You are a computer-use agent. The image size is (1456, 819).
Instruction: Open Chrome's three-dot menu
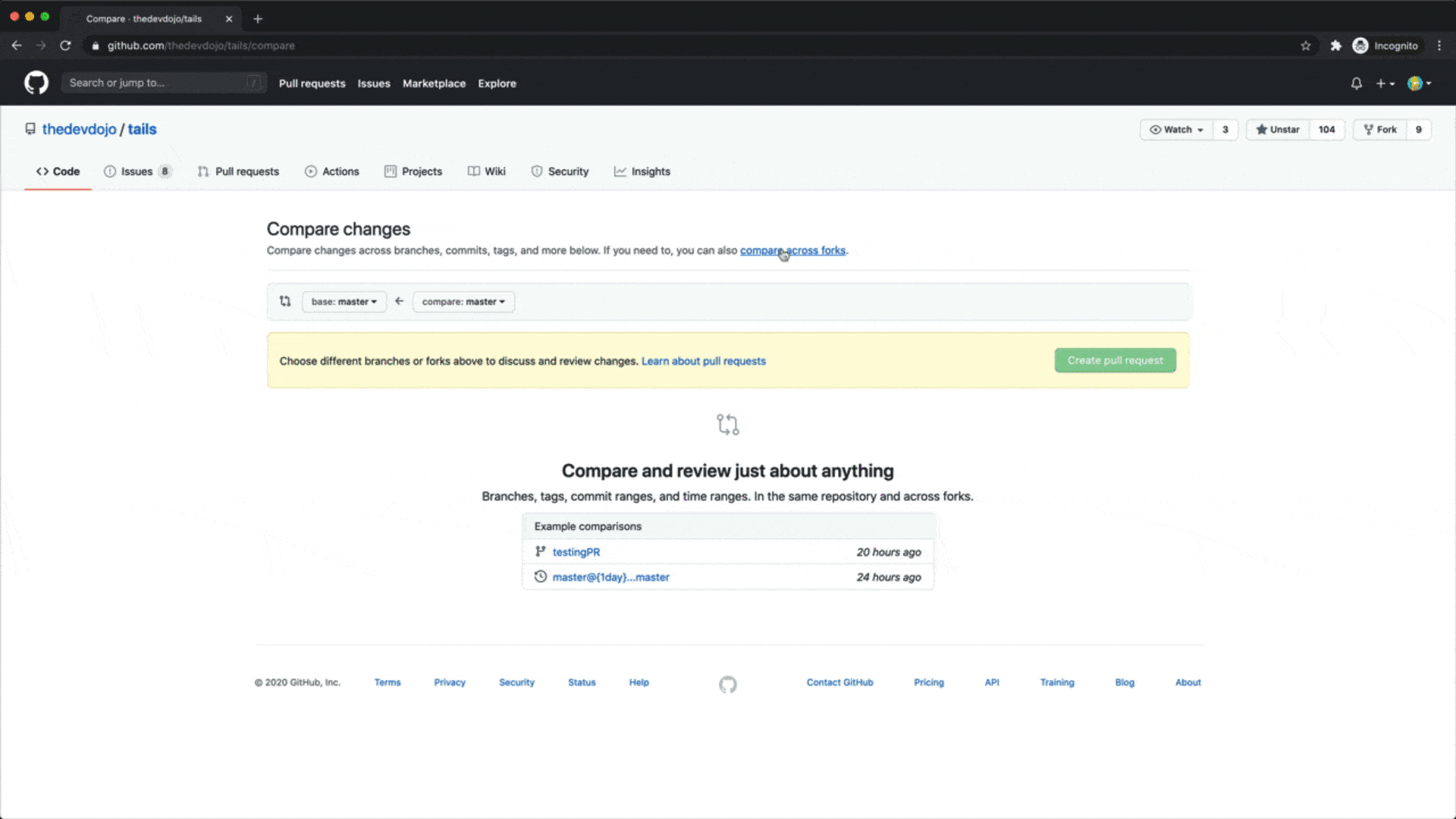click(1439, 45)
